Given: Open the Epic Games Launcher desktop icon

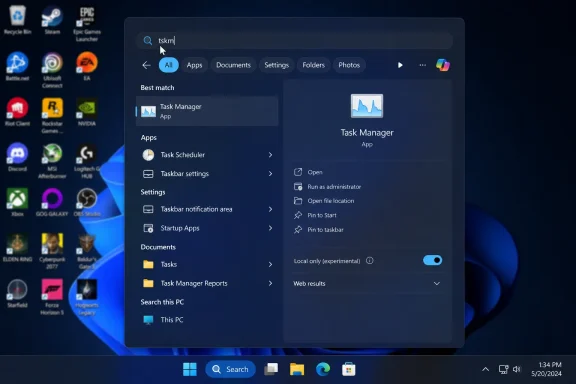Looking at the screenshot, I should point(87,24).
